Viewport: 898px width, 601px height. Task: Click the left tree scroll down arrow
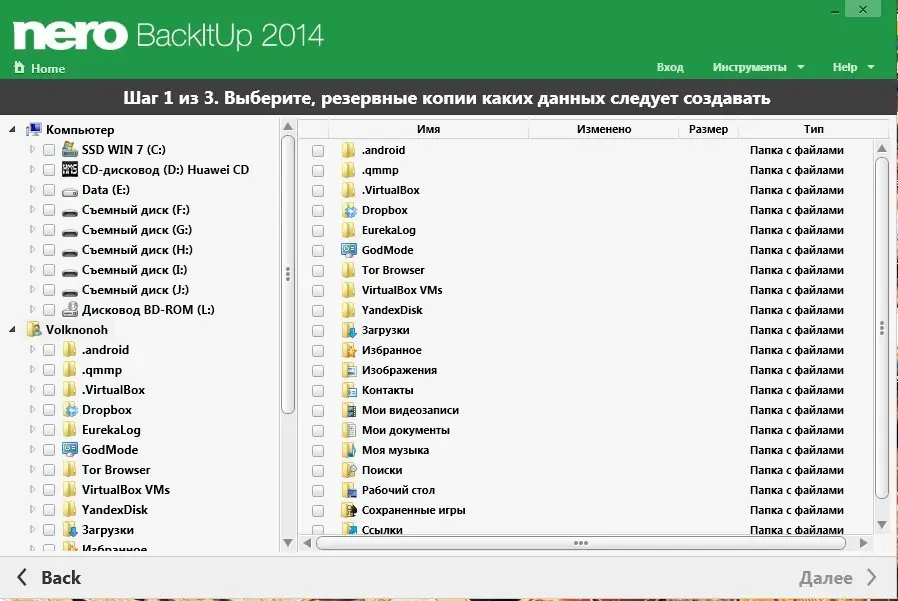[x=288, y=543]
